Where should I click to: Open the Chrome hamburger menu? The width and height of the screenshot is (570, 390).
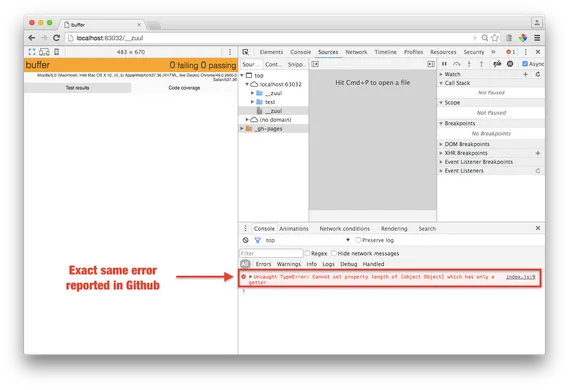click(x=537, y=38)
